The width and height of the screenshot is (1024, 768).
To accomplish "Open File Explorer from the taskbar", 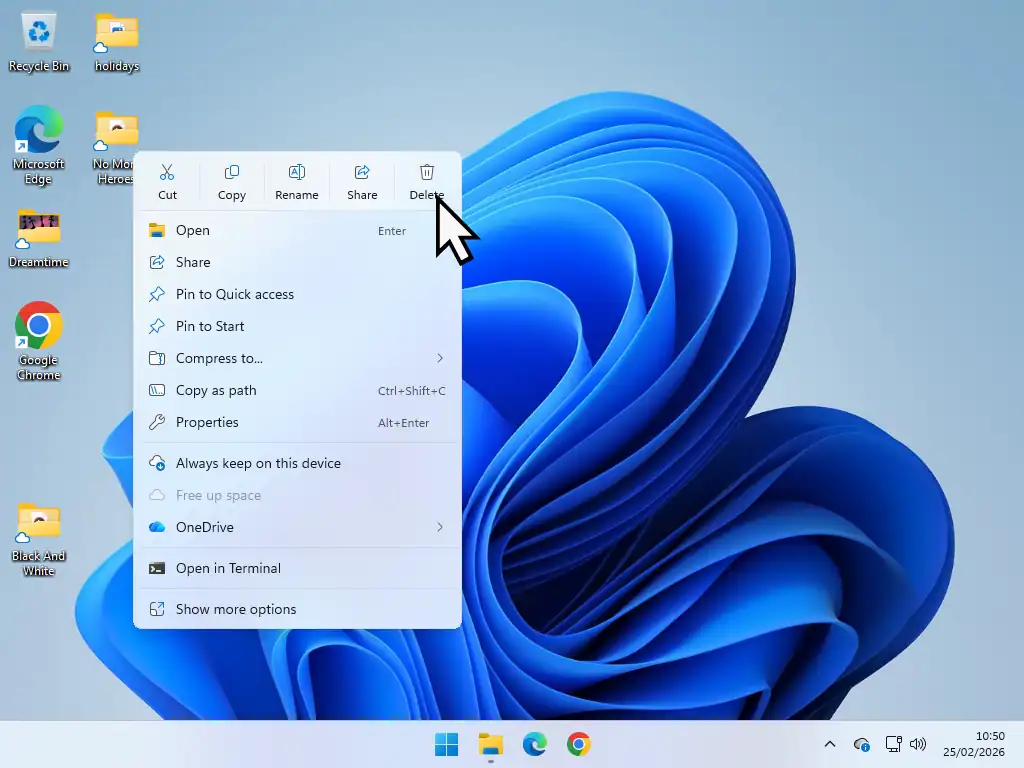I will click(x=490, y=744).
